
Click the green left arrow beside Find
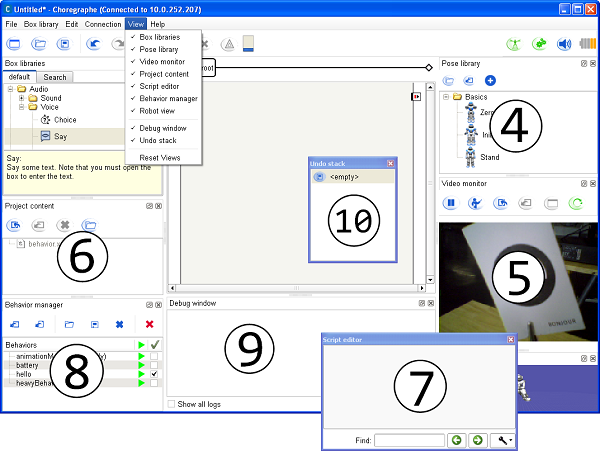pyautogui.click(x=456, y=439)
